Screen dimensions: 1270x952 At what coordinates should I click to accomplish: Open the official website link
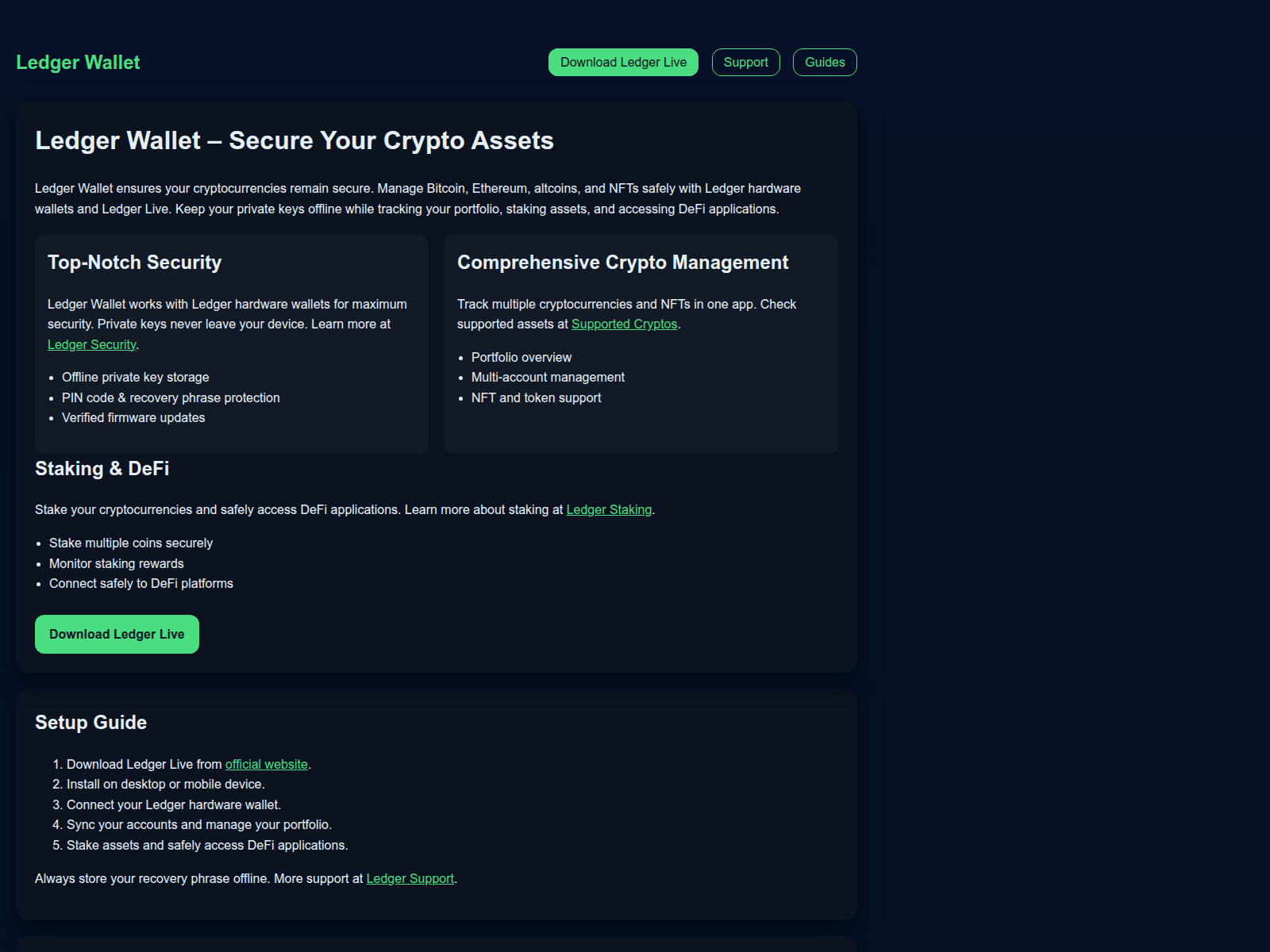266,764
